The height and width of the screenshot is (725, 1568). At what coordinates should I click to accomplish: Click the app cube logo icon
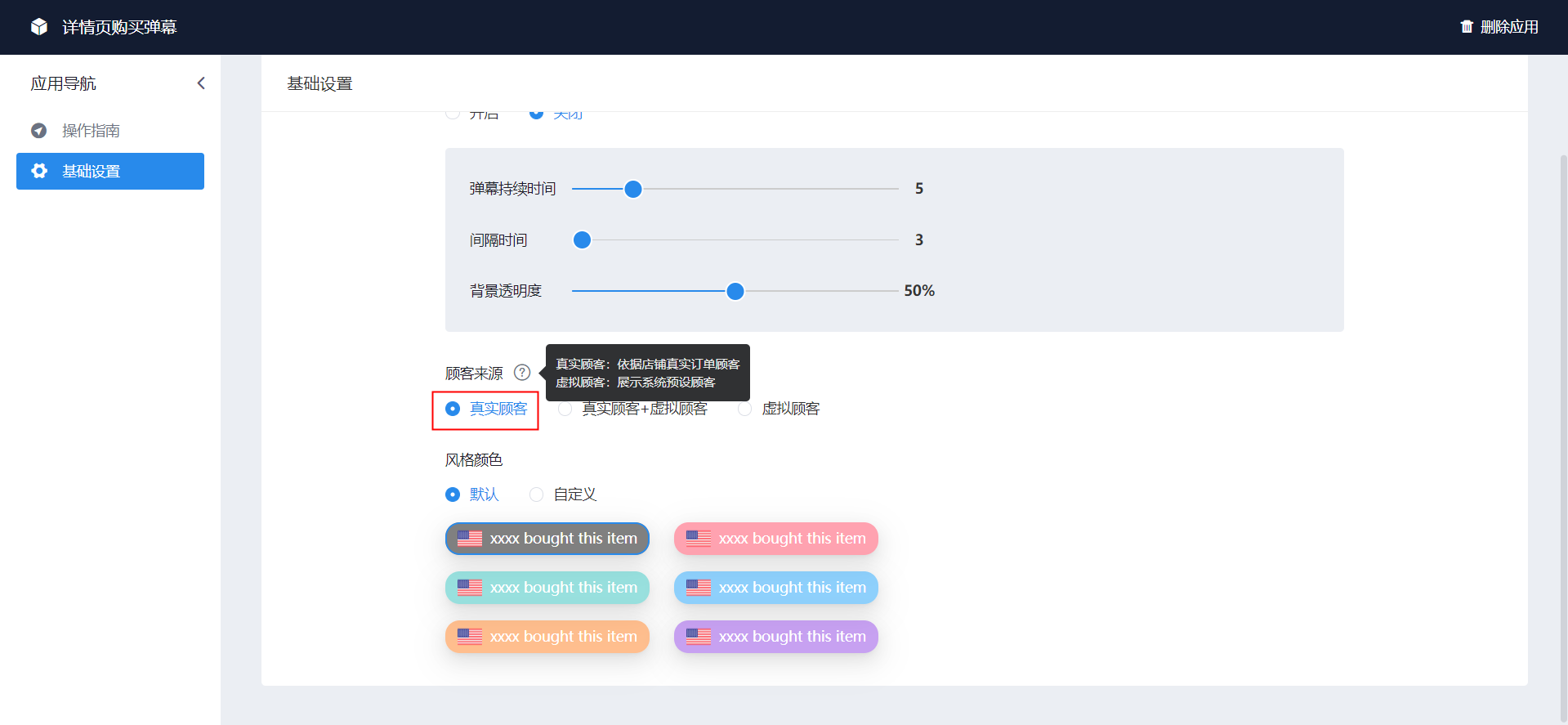pyautogui.click(x=39, y=27)
